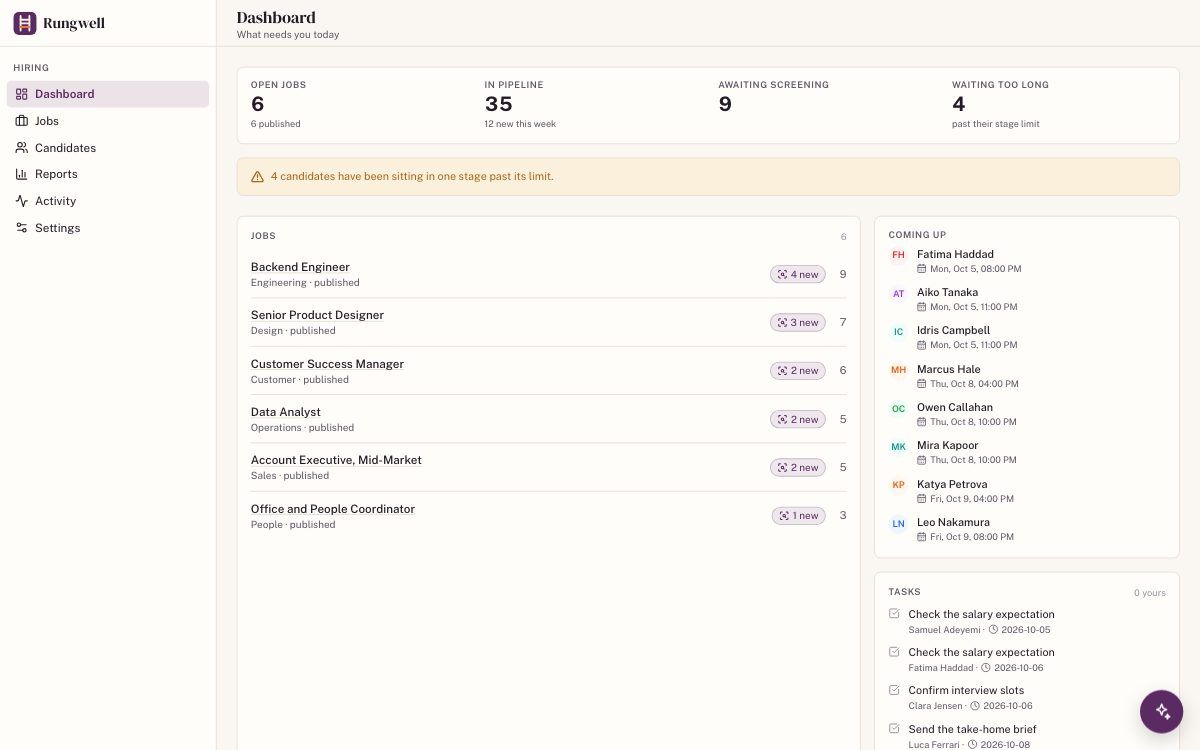Check off Send the take-home brief task
The width and height of the screenshot is (1200, 750).
point(894,728)
